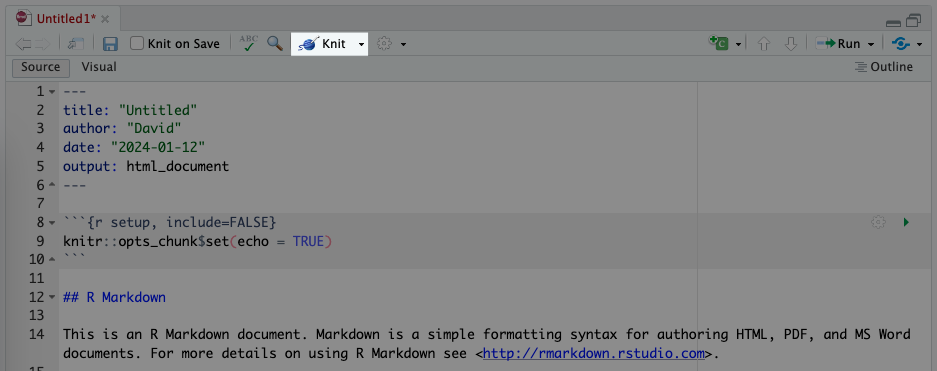The width and height of the screenshot is (937, 371).
Task: Toggle the Outline pane
Action: click(x=883, y=67)
